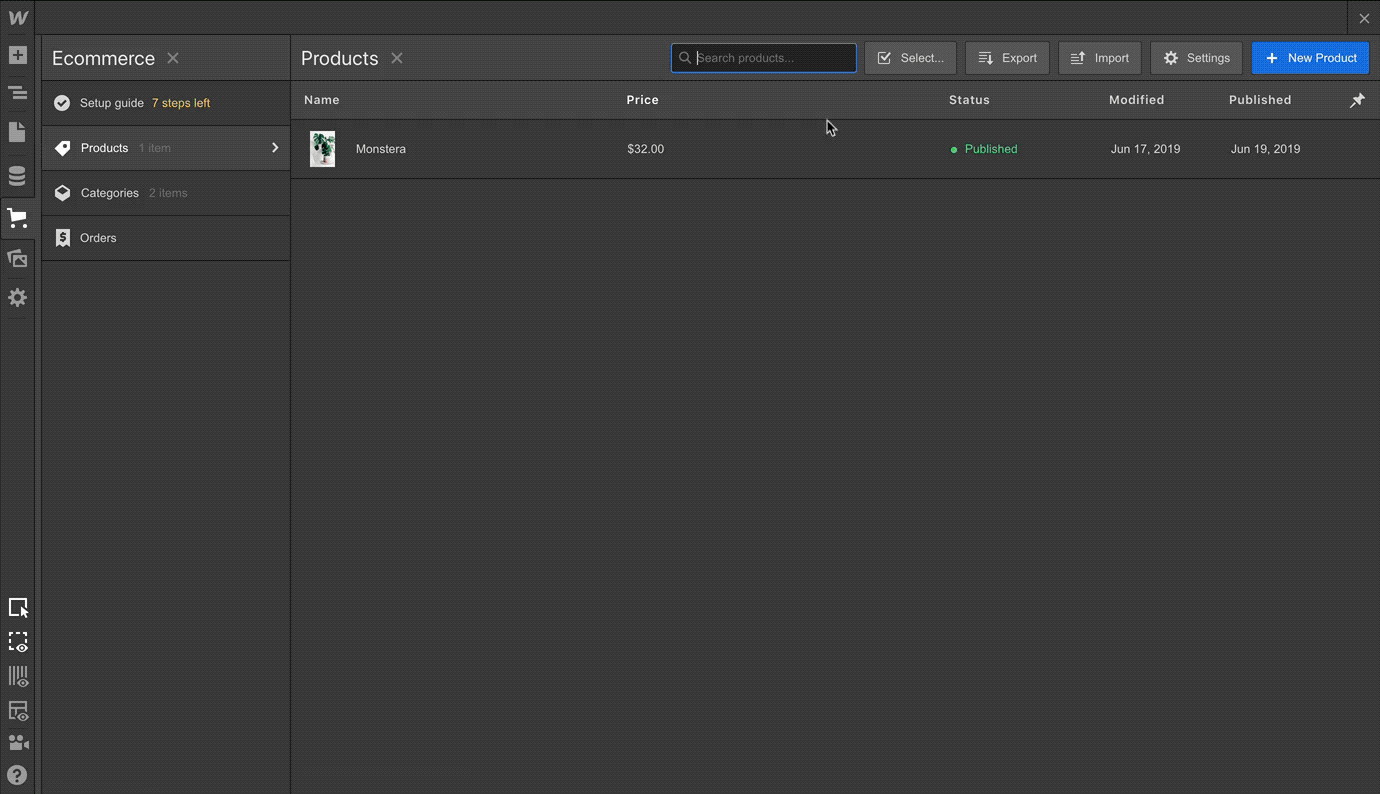Image resolution: width=1380 pixels, height=794 pixels.
Task: Click the Export button
Action: pyautogui.click(x=1007, y=57)
